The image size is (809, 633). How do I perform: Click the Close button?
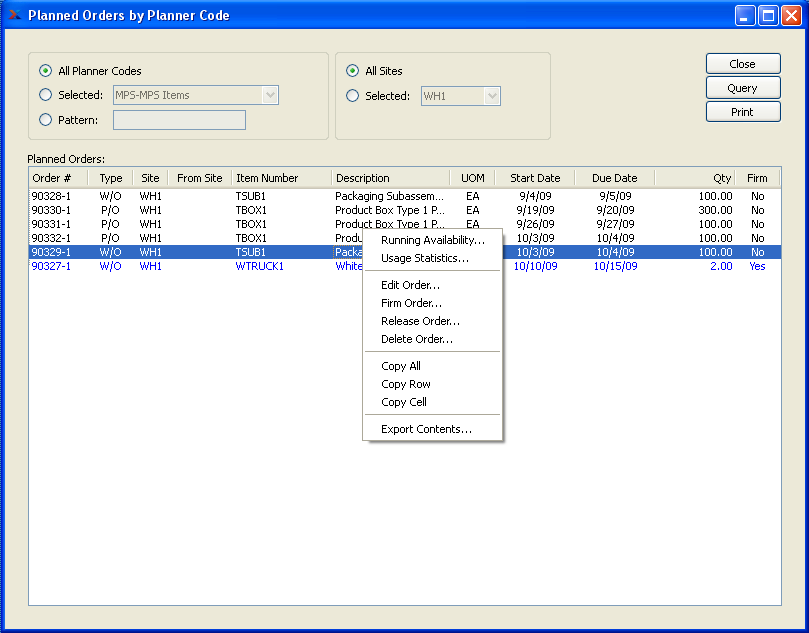pos(742,64)
